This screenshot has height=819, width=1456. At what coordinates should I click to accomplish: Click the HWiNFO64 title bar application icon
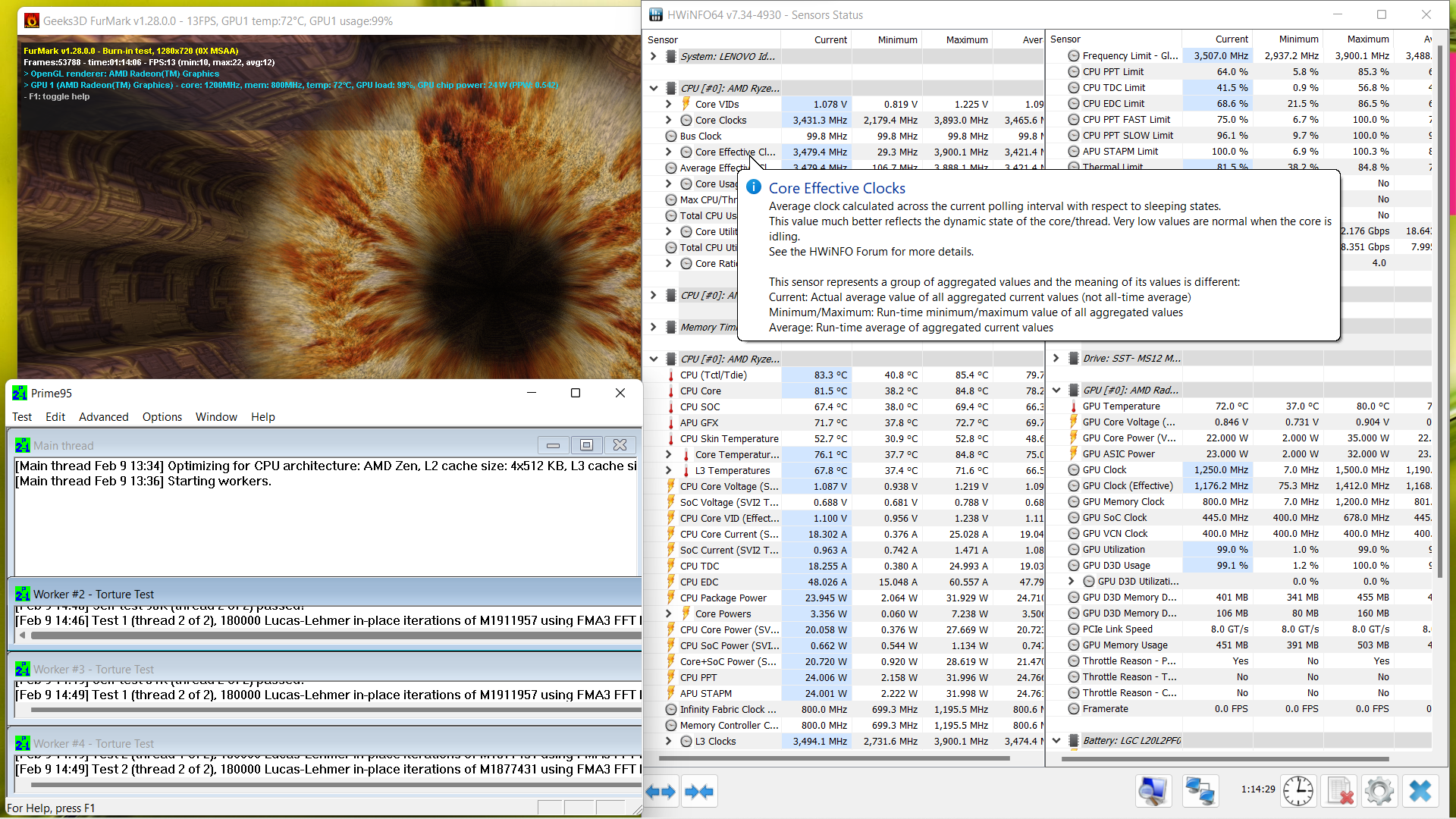point(656,15)
